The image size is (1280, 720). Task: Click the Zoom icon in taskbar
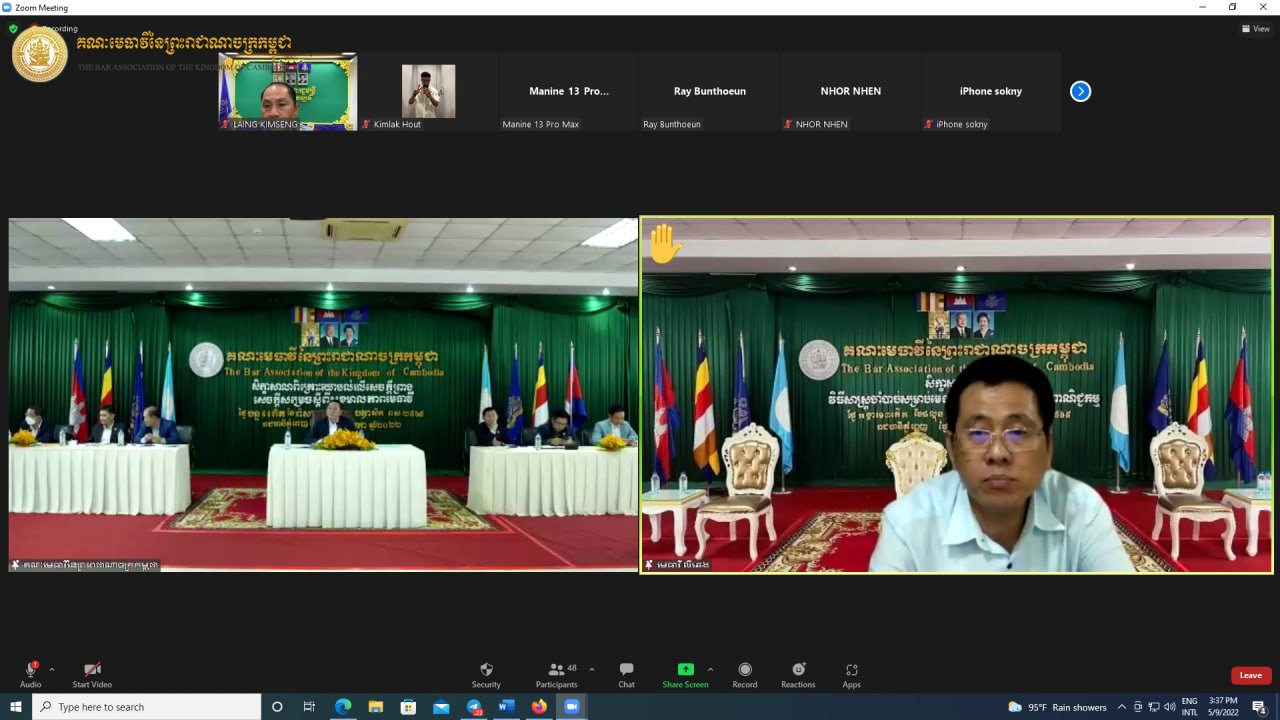pyautogui.click(x=572, y=707)
